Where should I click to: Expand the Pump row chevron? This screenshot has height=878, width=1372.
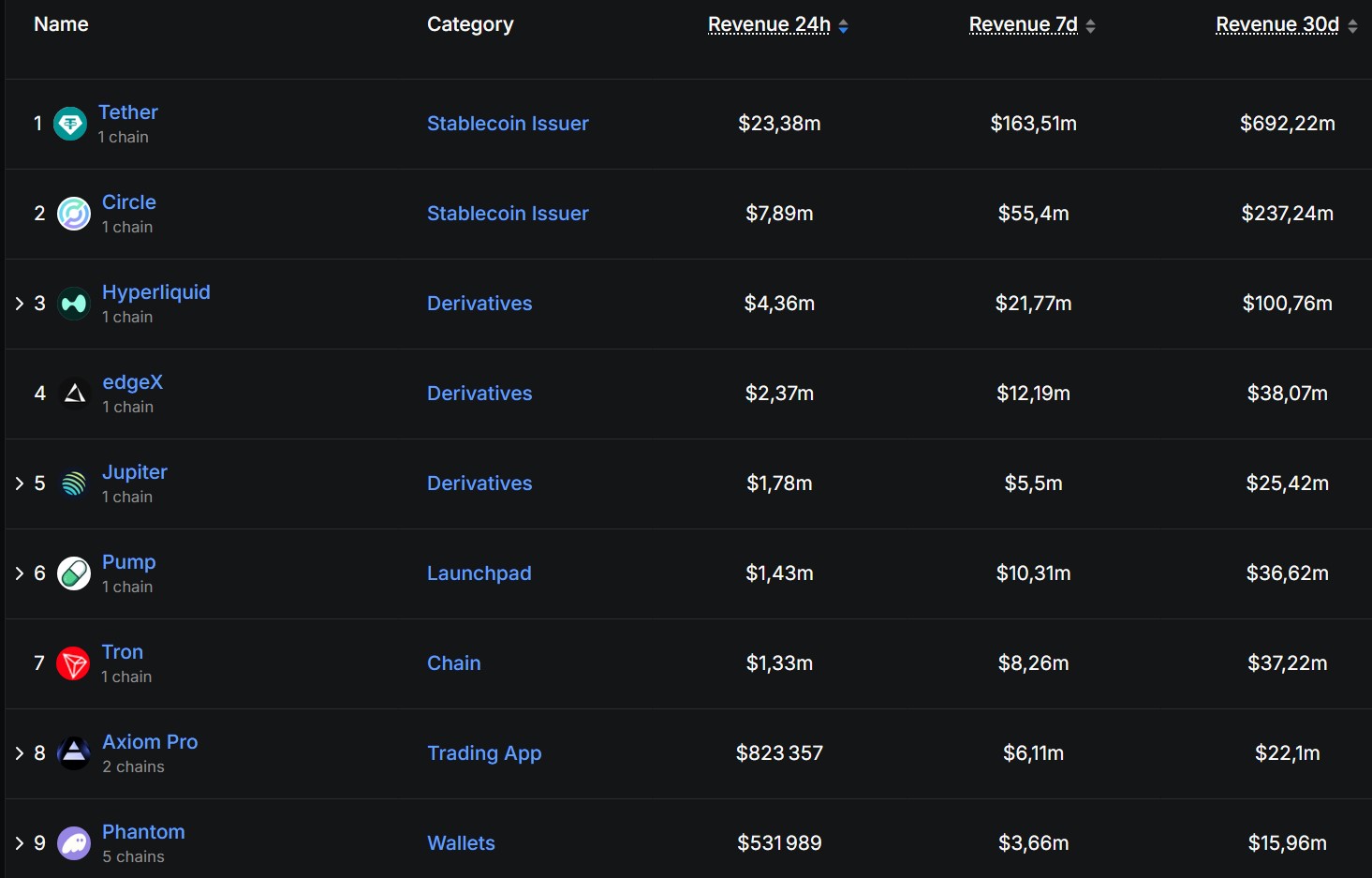tap(19, 573)
